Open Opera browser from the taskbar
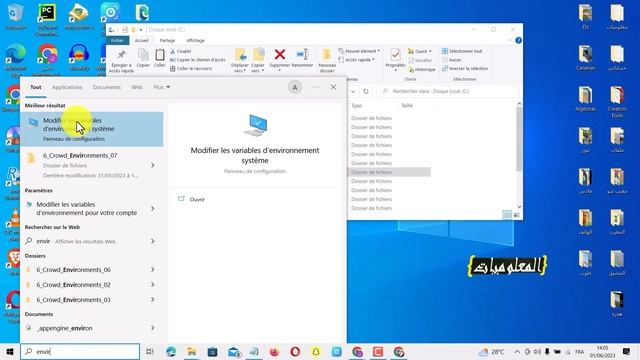This screenshot has width=640, height=360. pyautogui.click(x=295, y=351)
